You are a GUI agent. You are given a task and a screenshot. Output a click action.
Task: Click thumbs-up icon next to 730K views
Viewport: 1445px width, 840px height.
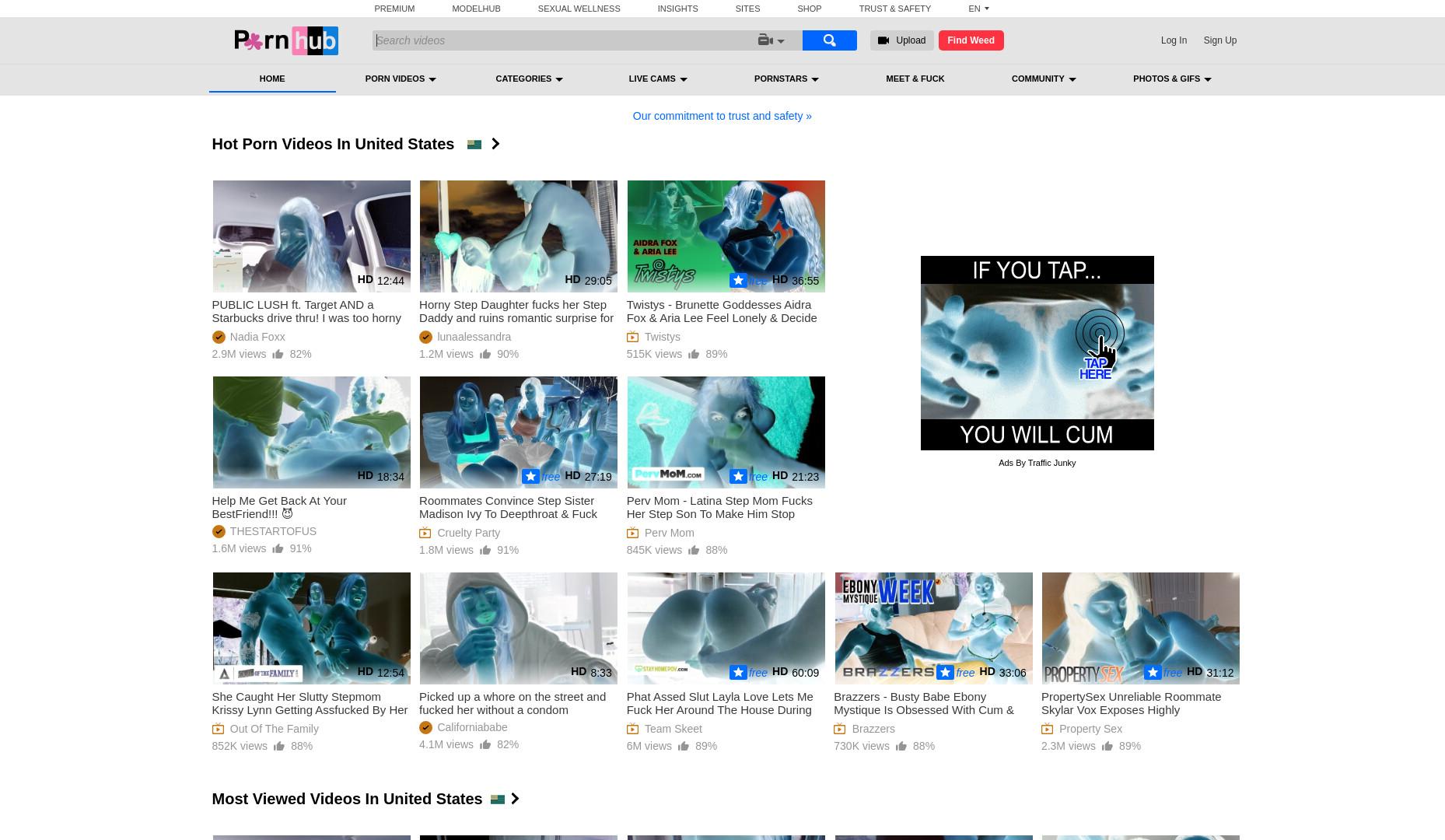coord(901,746)
